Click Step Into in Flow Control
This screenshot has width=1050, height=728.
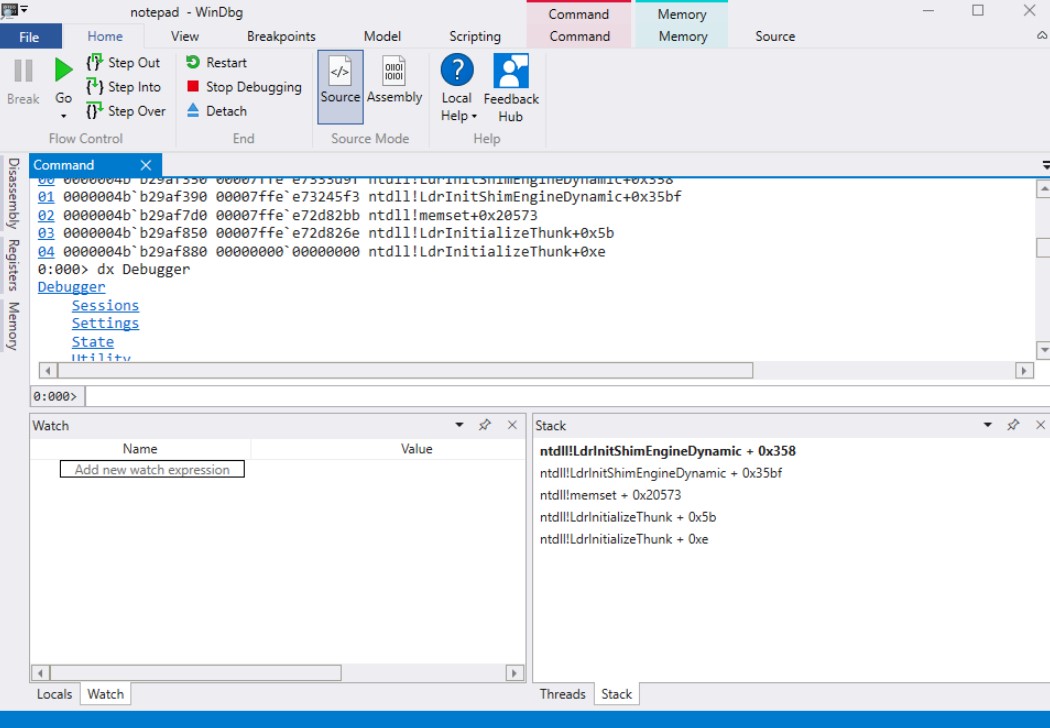123,86
